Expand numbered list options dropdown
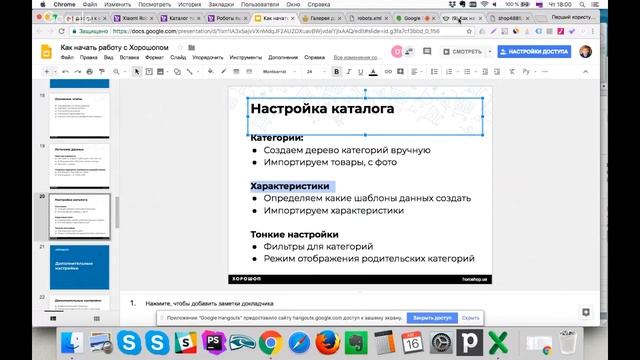Image resolution: width=640 pixels, height=360 pixels. [458, 72]
